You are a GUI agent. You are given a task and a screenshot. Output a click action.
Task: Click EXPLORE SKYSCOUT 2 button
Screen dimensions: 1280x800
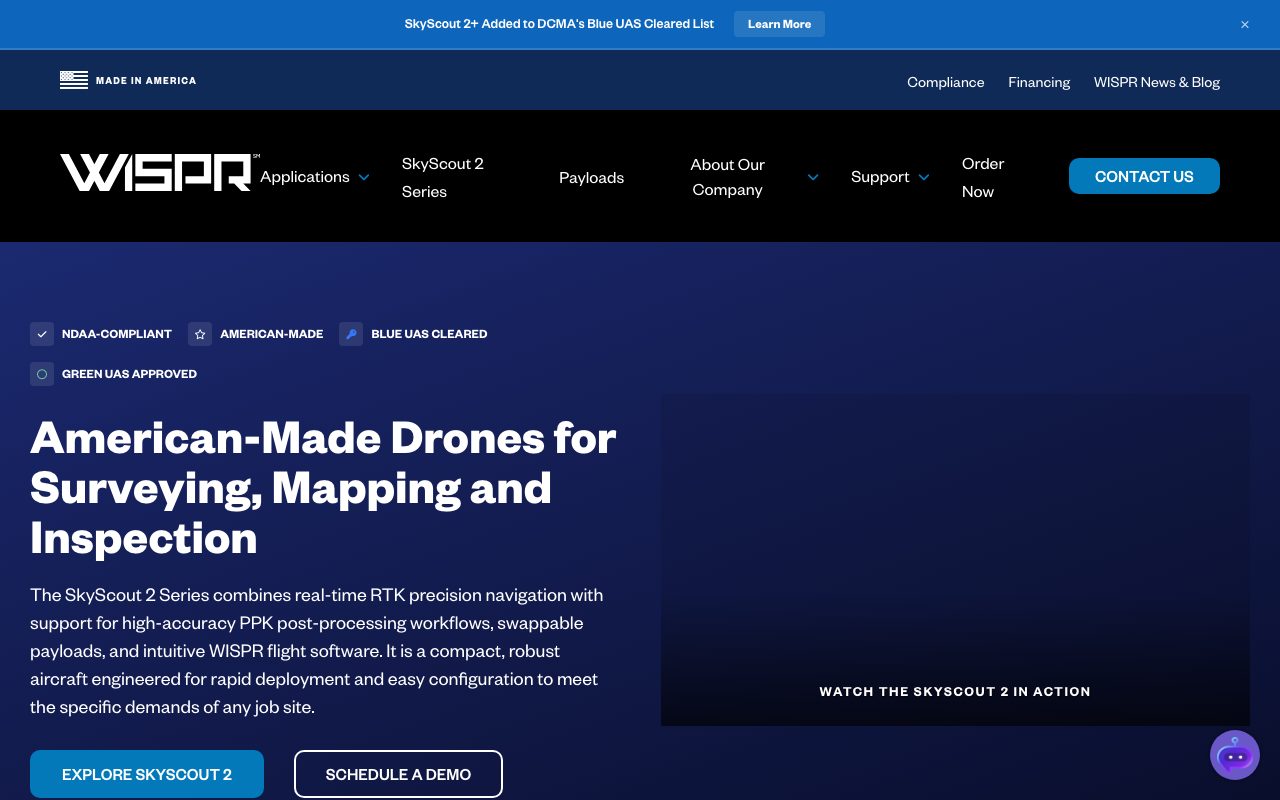147,774
